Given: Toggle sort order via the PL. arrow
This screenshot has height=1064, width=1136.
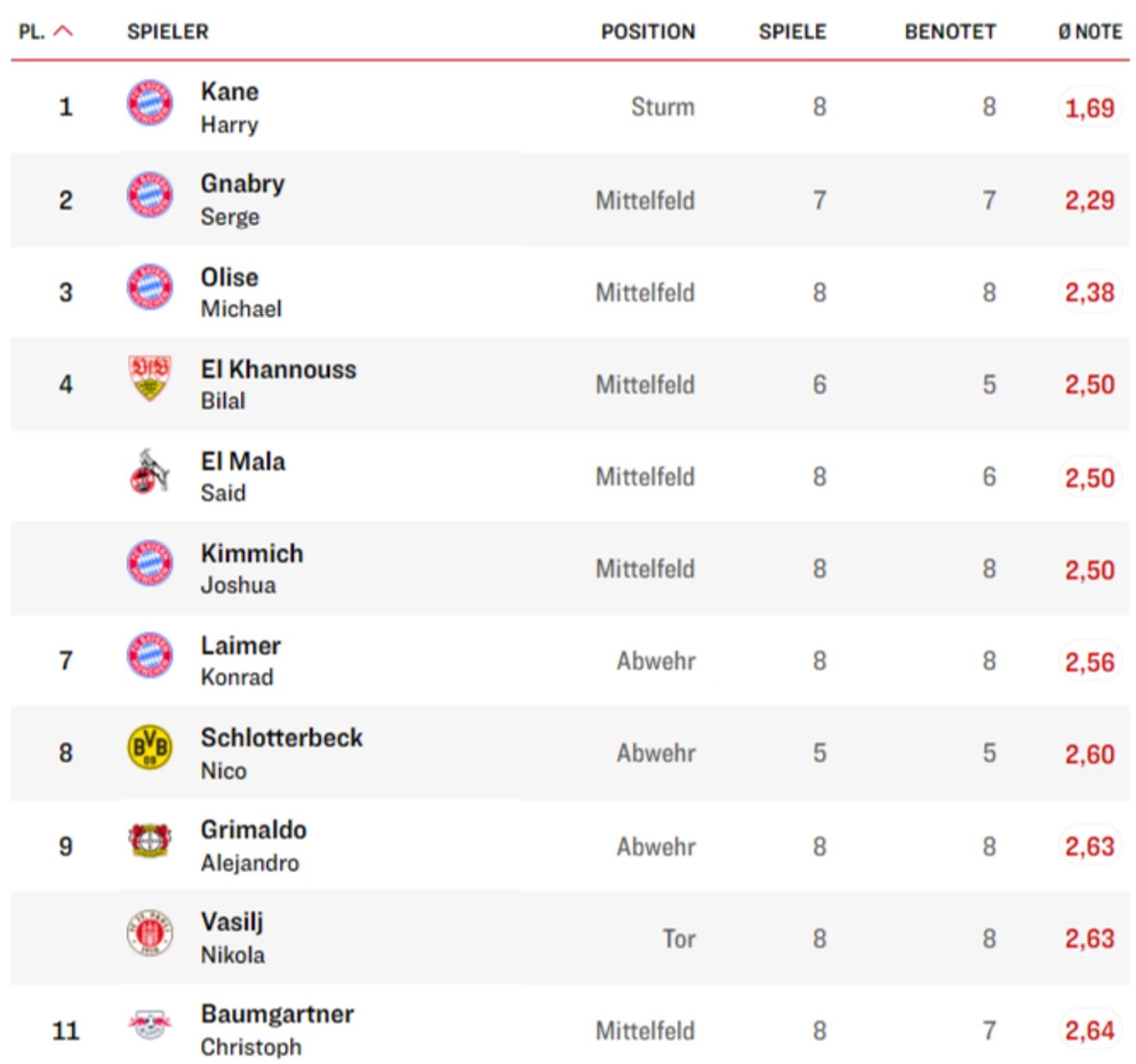Looking at the screenshot, I should 63,31.
